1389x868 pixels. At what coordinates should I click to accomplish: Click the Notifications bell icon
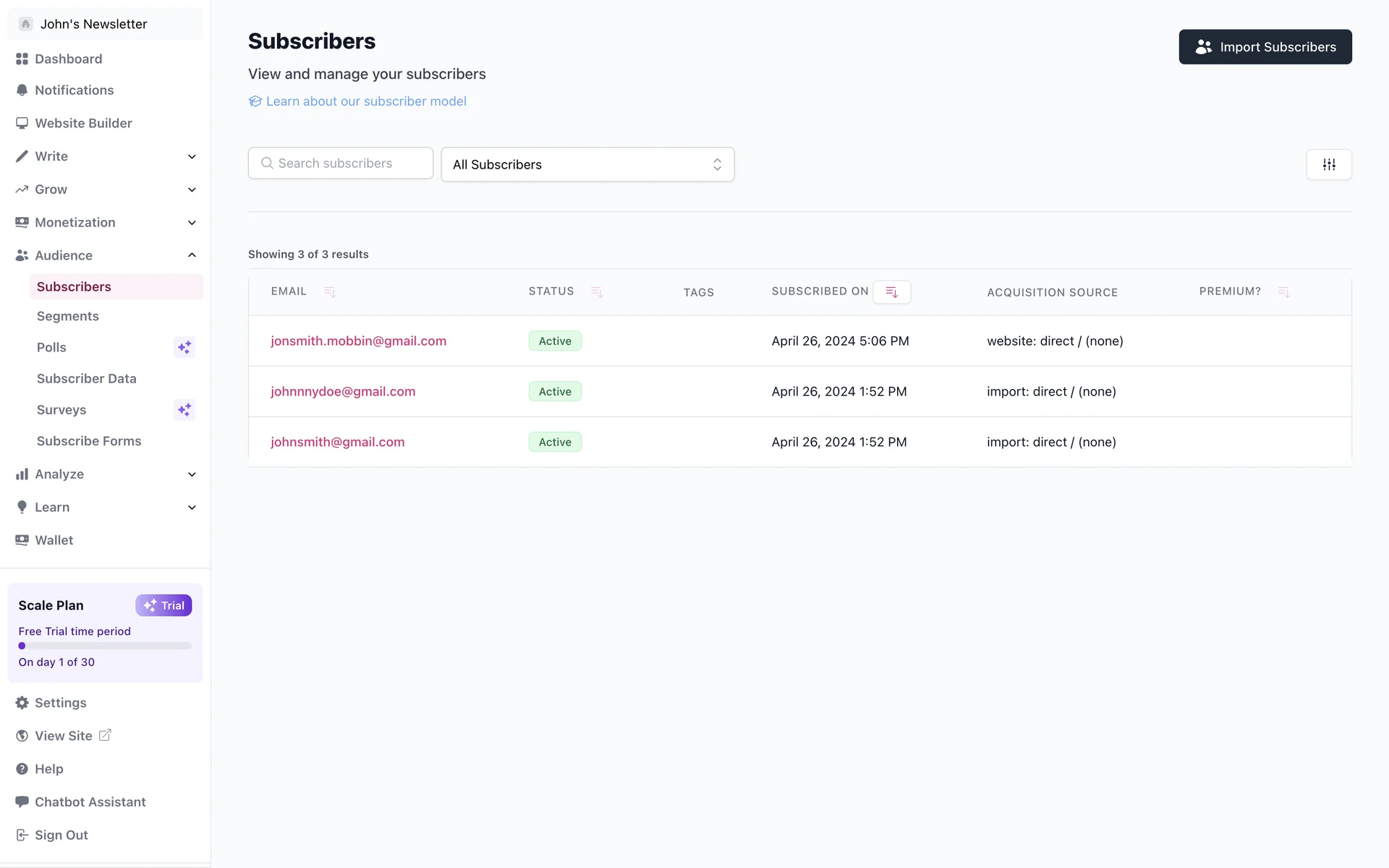click(22, 90)
